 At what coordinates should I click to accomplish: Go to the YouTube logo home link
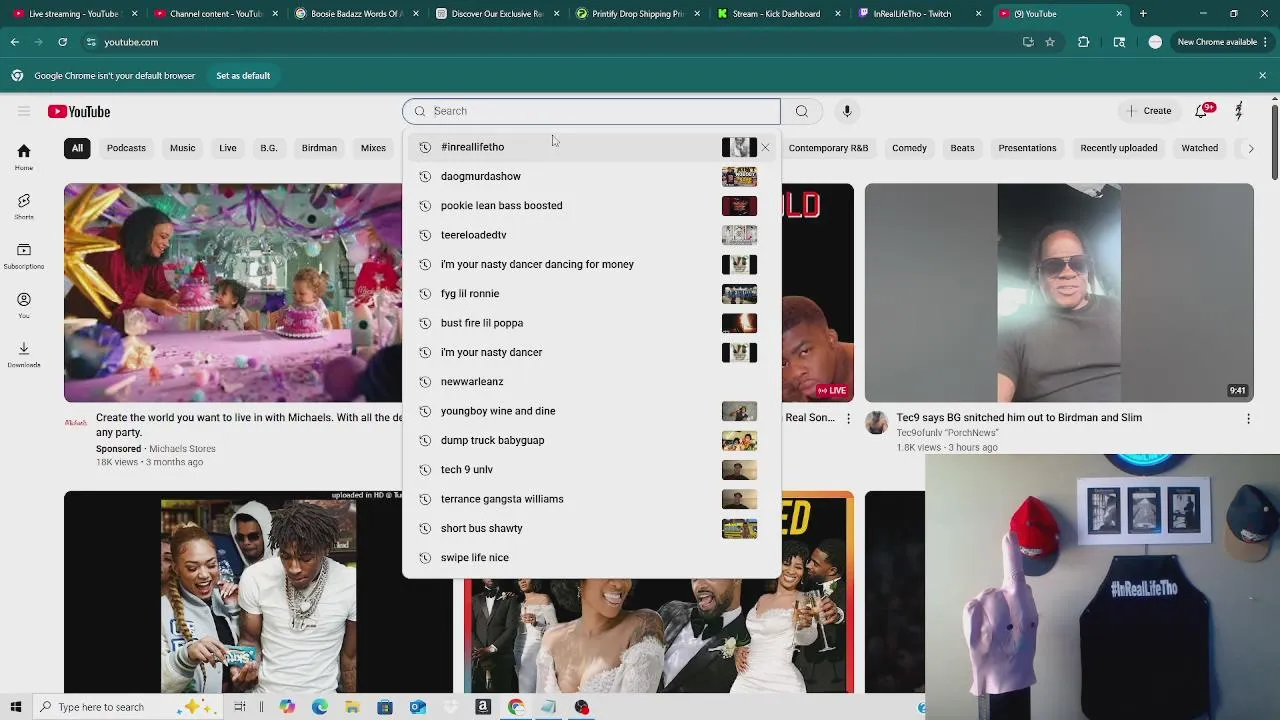pos(79,111)
